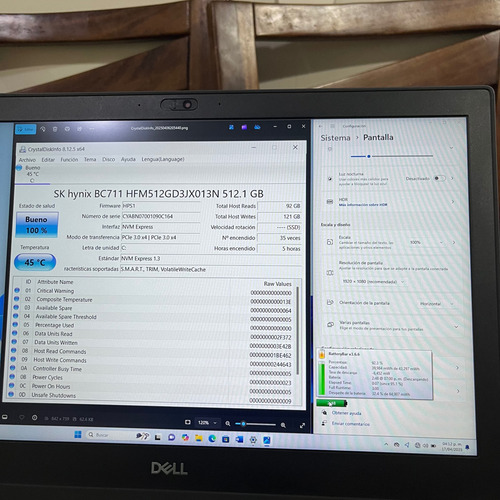Open Settings gear from the taskbar
This screenshot has width=500, height=500.
point(253,440)
